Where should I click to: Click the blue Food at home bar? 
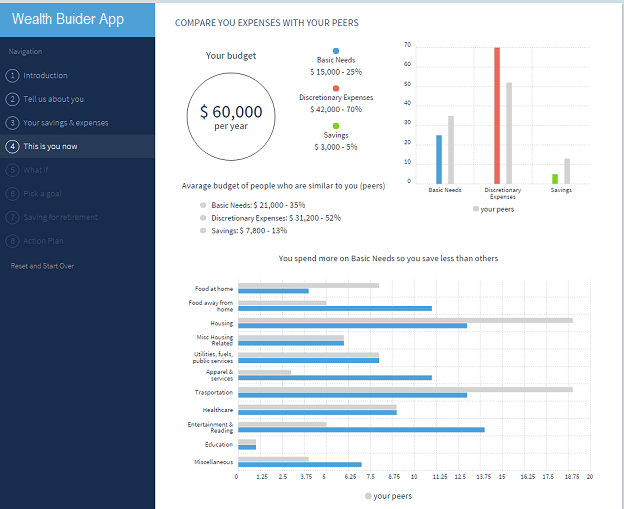[273, 291]
